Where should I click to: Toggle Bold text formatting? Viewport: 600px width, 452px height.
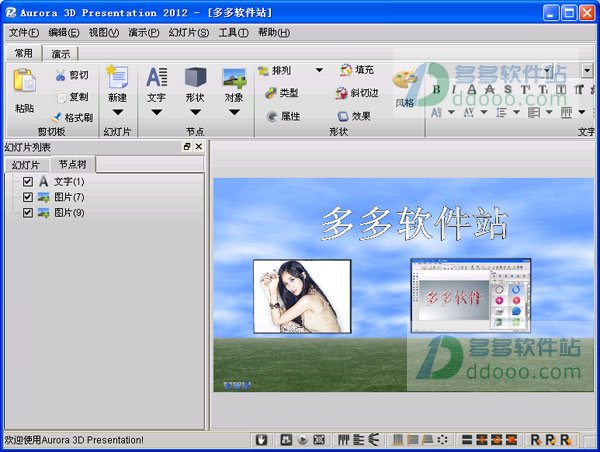pos(436,90)
